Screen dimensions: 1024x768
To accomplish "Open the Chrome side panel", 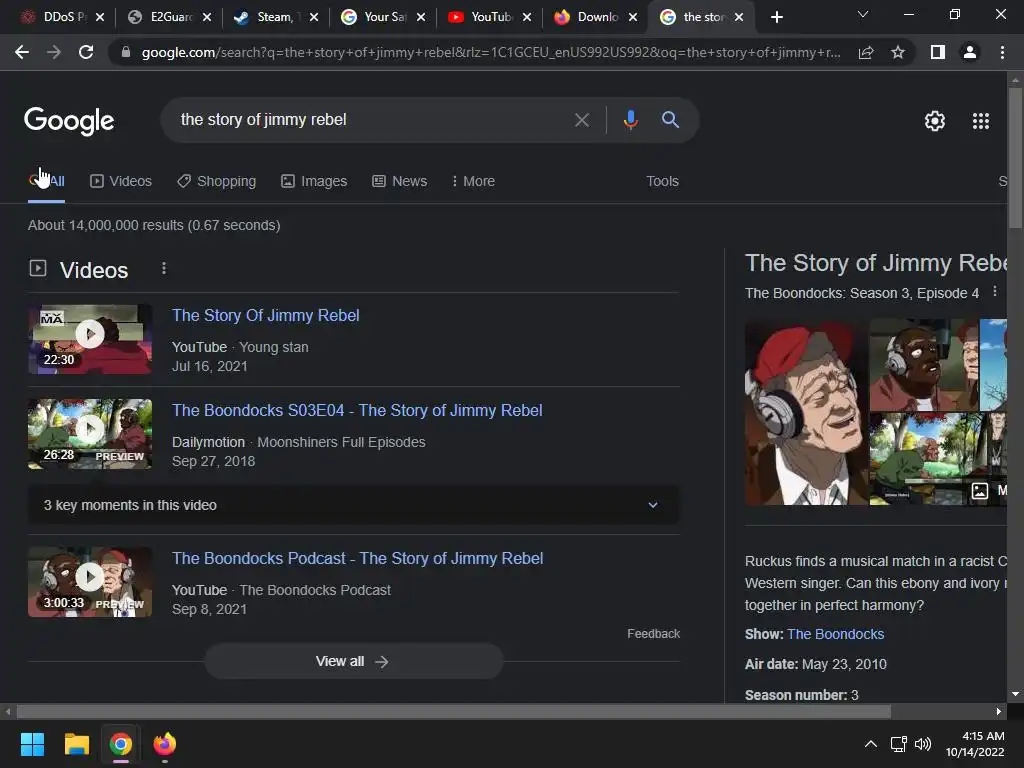I will click(x=938, y=52).
